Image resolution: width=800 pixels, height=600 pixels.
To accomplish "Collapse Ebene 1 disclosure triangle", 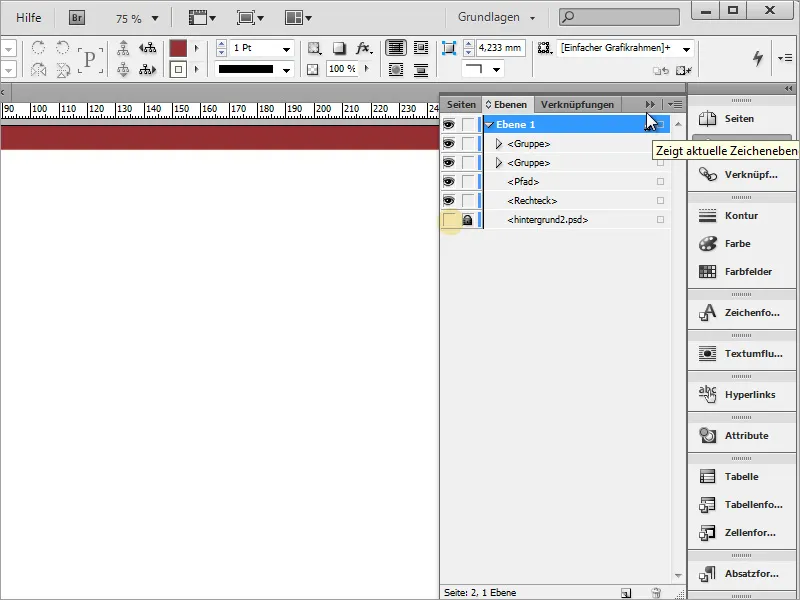I will pyautogui.click(x=490, y=124).
